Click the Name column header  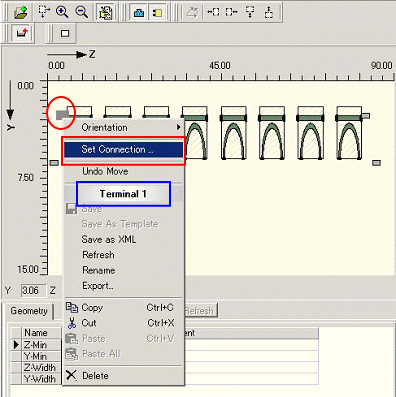[42, 333]
